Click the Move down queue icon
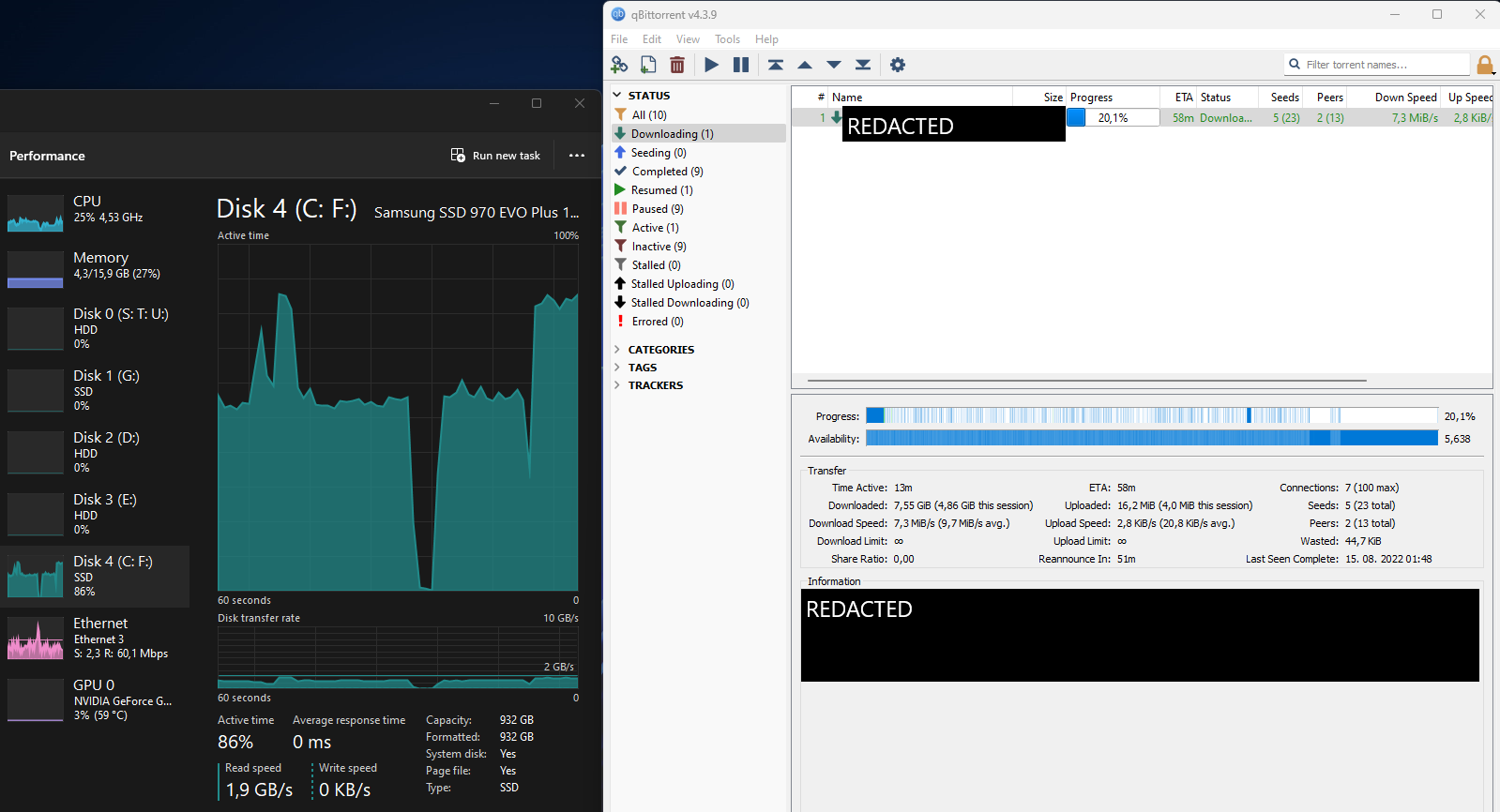1500x812 pixels. 834,65
